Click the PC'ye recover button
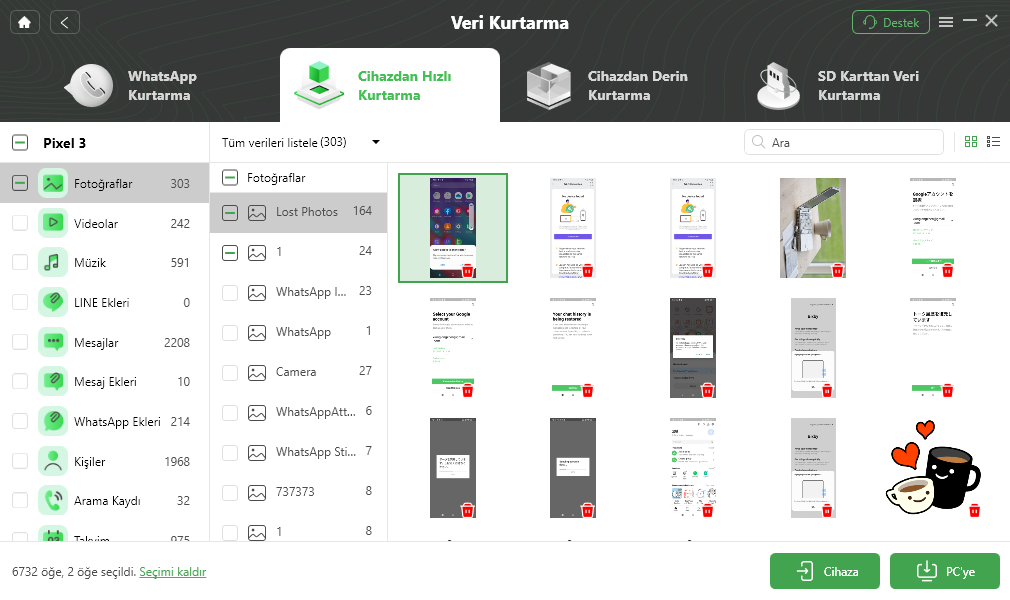Screen dimensions: 1010x600 pyautogui.click(x=944, y=571)
